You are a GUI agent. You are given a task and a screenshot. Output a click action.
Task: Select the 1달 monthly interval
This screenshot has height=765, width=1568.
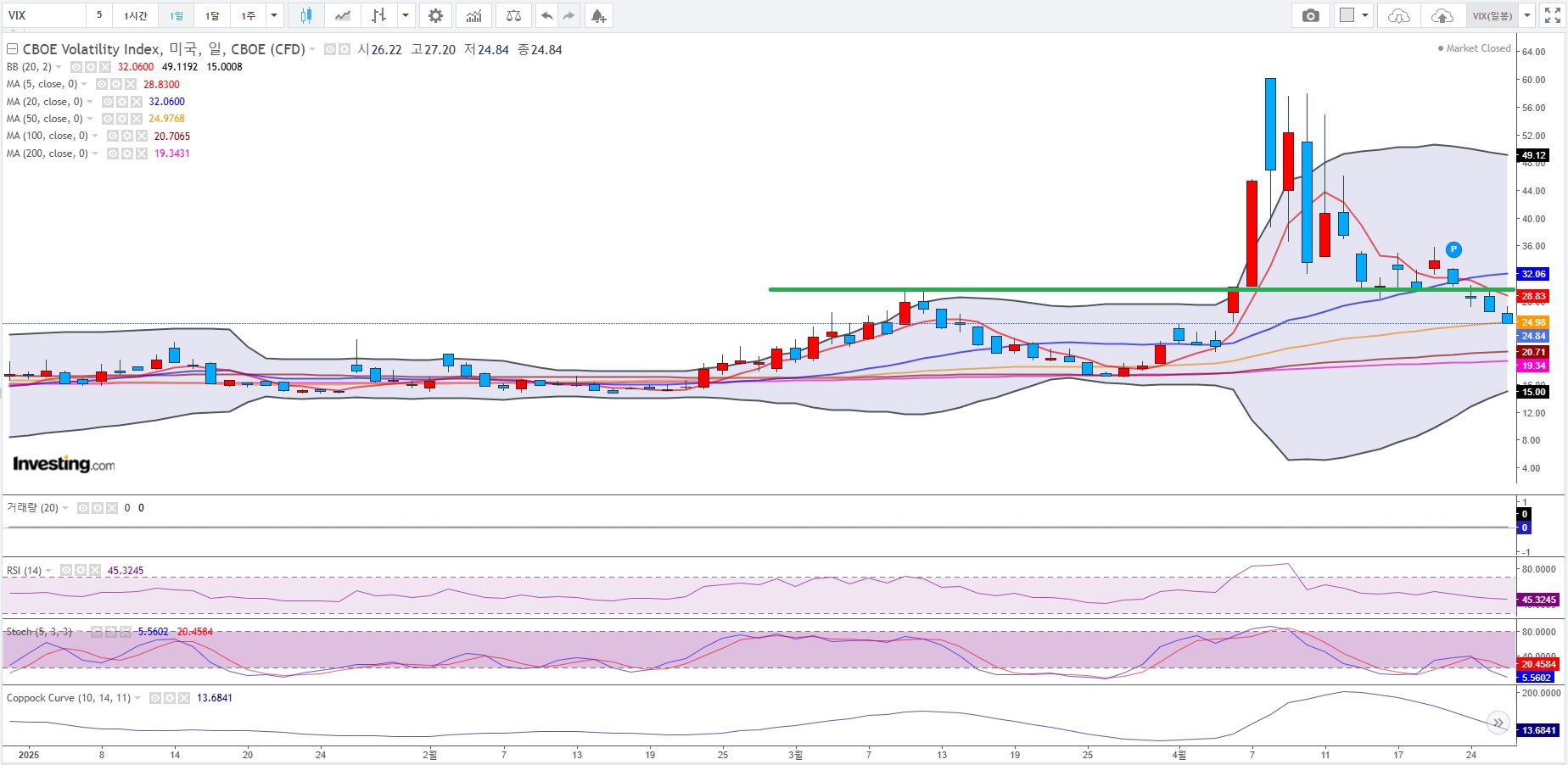[212, 15]
